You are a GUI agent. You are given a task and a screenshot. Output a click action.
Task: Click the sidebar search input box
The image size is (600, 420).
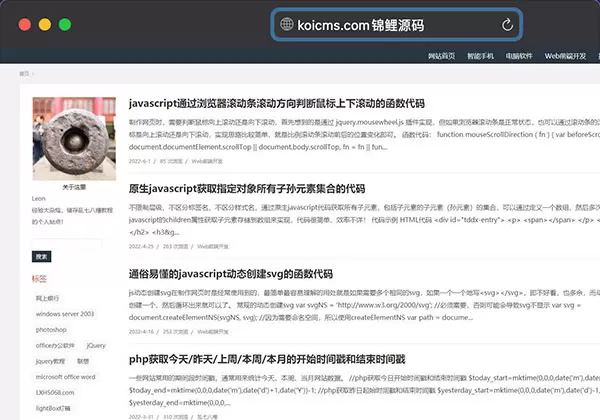pos(67,244)
